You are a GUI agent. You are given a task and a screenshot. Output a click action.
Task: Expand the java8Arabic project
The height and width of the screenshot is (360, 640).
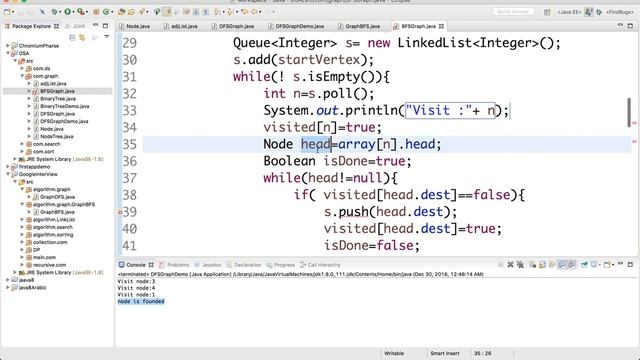pos(8,288)
